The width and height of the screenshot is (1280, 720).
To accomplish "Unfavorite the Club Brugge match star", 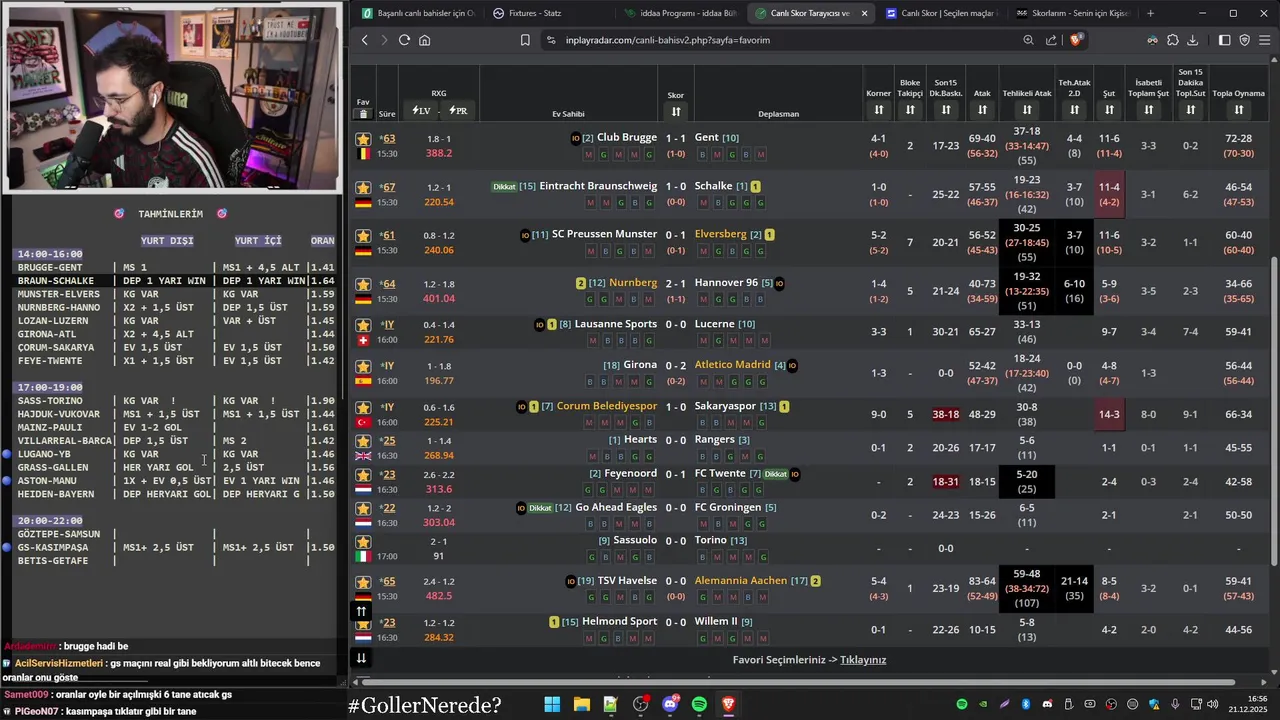I will coord(363,139).
